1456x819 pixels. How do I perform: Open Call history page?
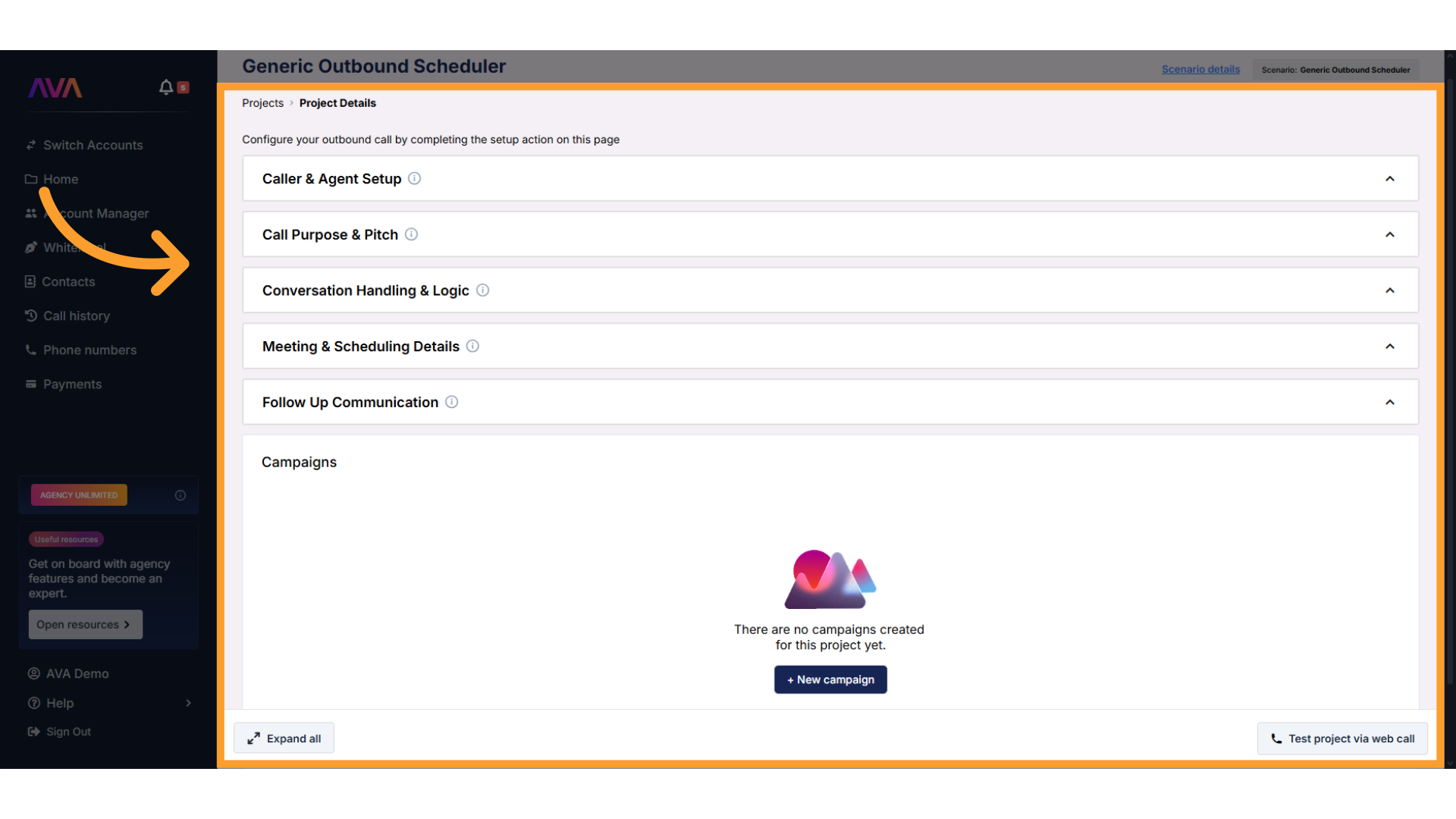click(77, 315)
